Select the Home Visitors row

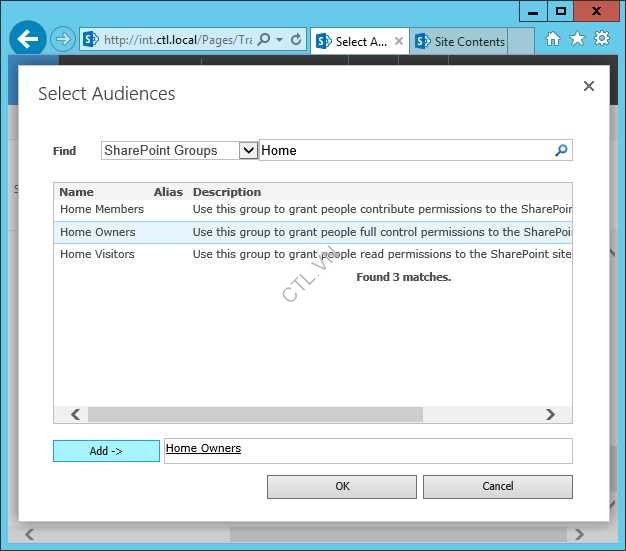pos(97,254)
